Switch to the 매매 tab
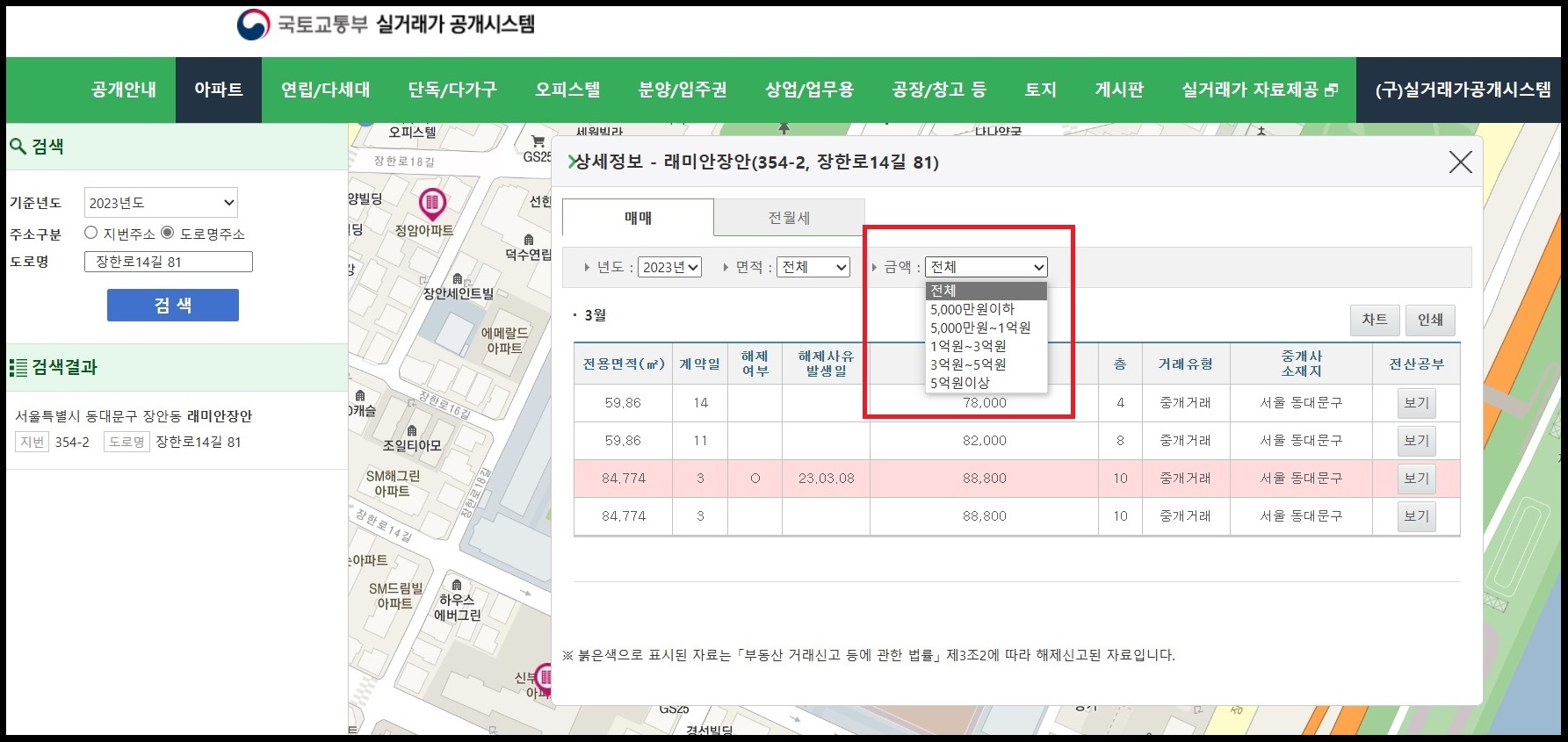The width and height of the screenshot is (1568, 742). coord(638,218)
